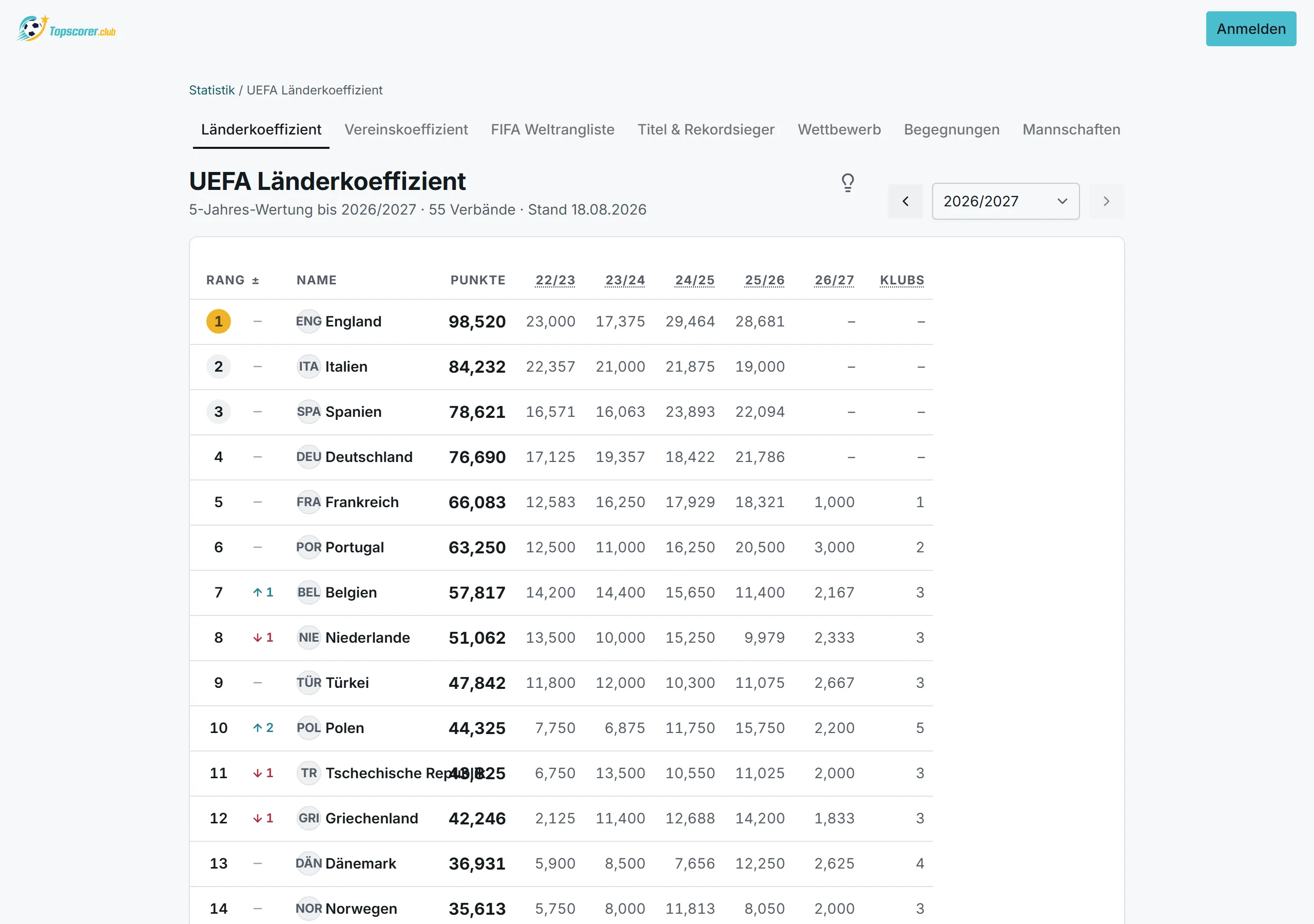This screenshot has height=924, width=1314.
Task: Click Portugal's 26/27 value 3,000
Action: coord(834,547)
